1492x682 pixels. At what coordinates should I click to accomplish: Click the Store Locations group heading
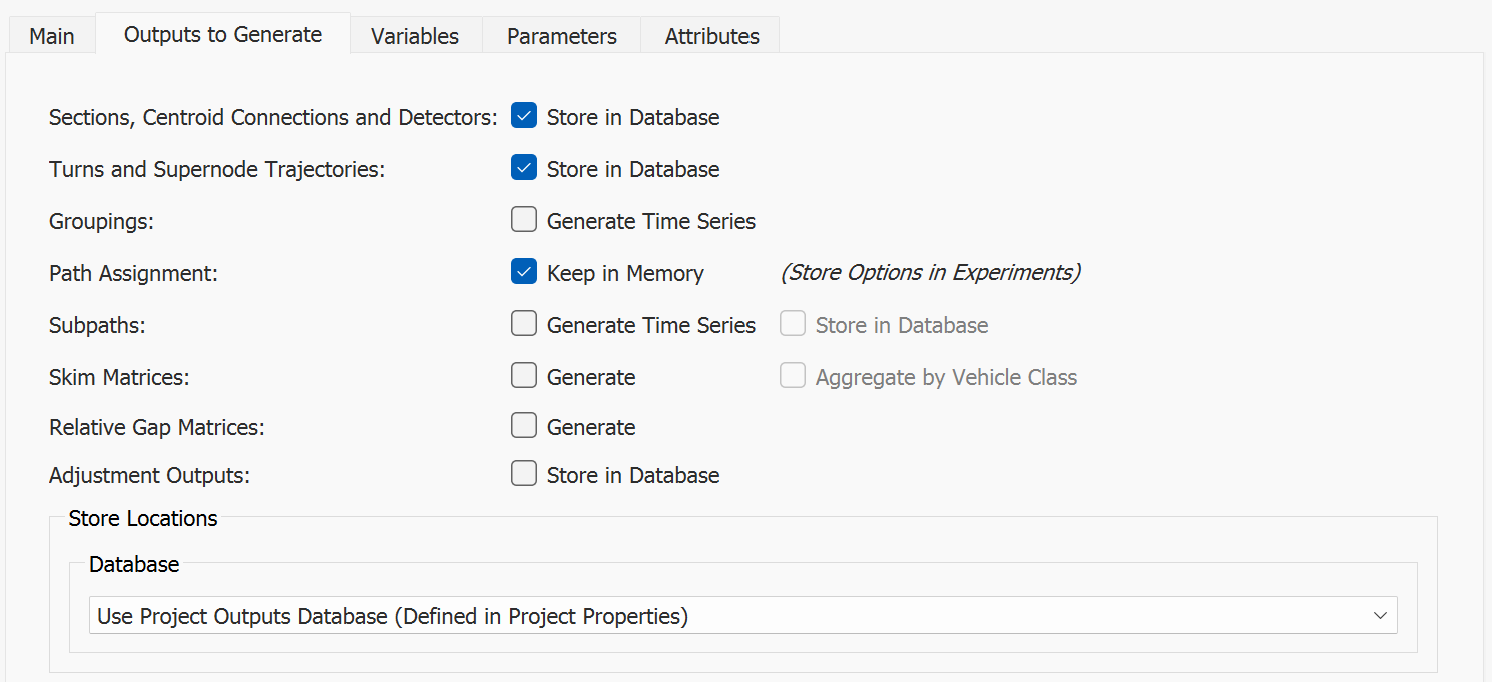[143, 518]
